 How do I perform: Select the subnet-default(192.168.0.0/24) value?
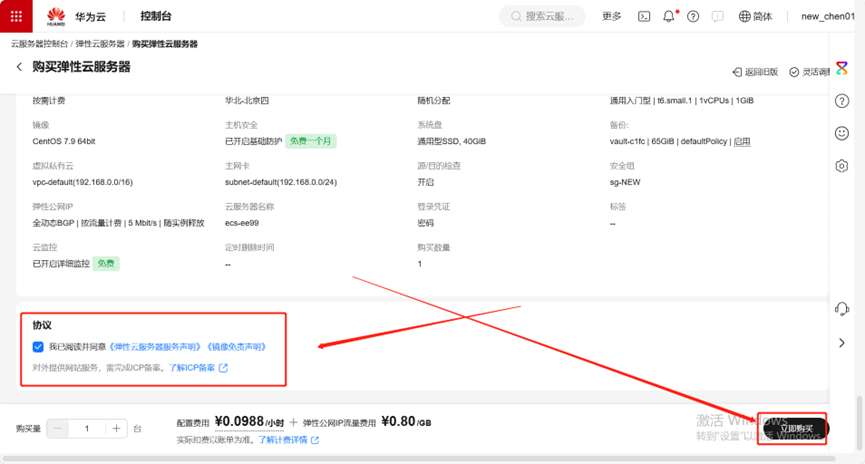[281, 182]
